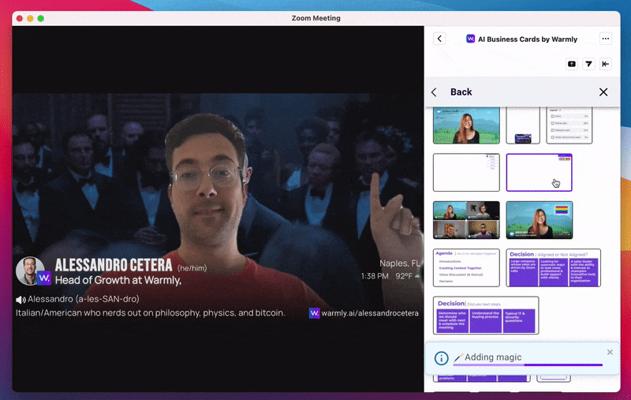Screen dimensions: 631x400
Task: Click the he/him pronoun label
Action: [x=192, y=268]
